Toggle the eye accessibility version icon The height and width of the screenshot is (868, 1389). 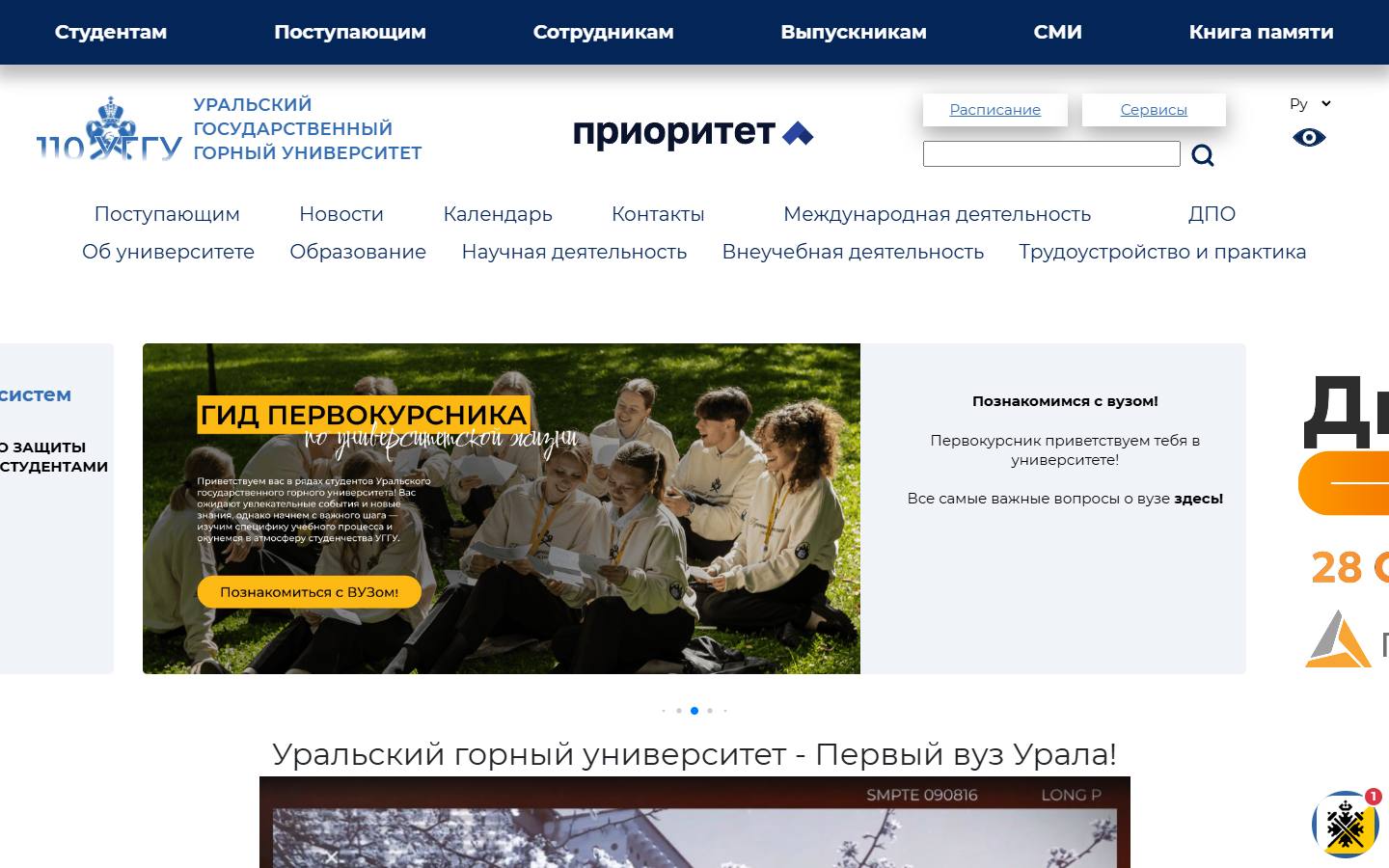(1309, 138)
